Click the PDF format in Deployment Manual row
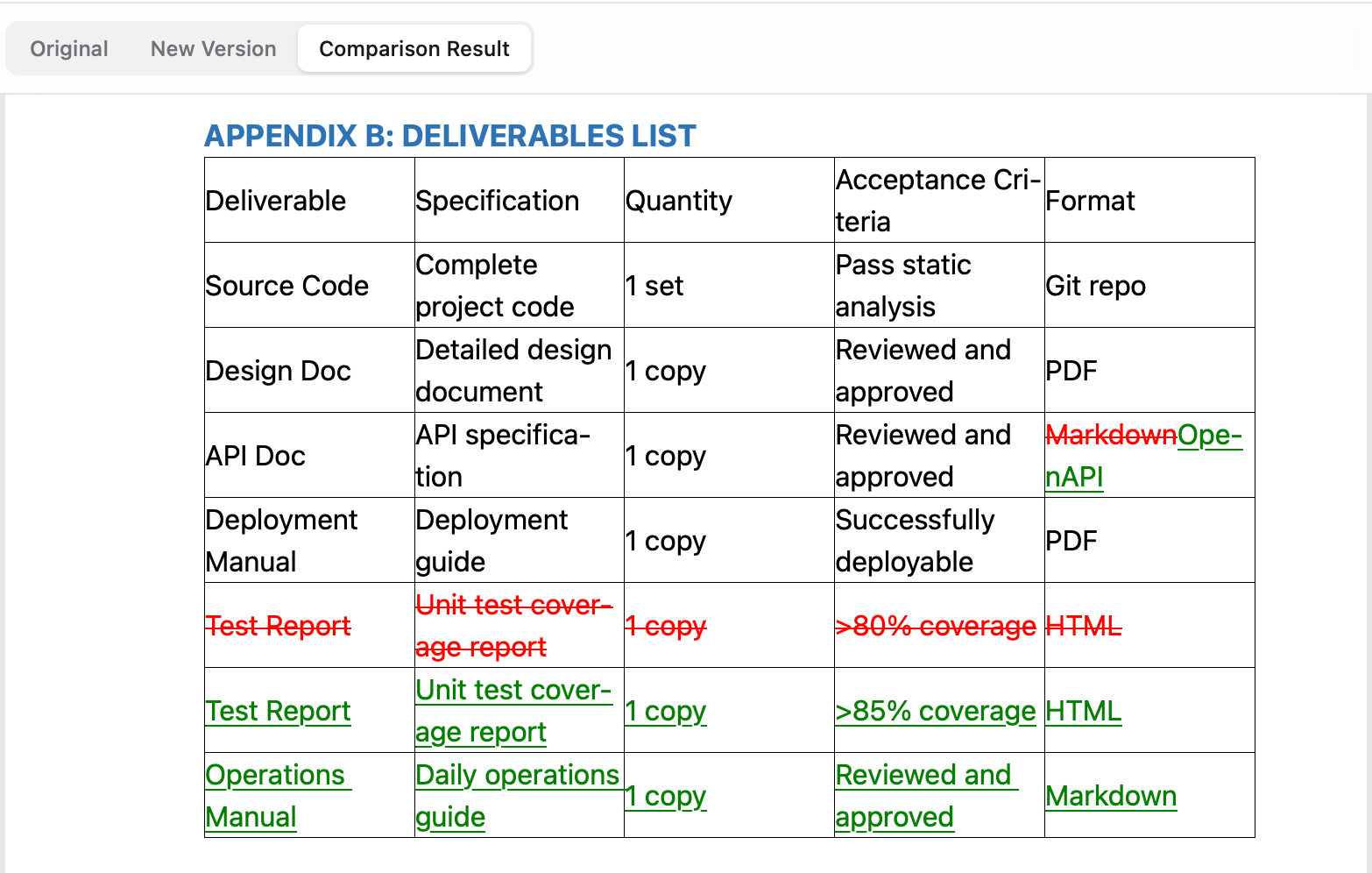This screenshot has height=873, width=1372. click(x=1149, y=541)
